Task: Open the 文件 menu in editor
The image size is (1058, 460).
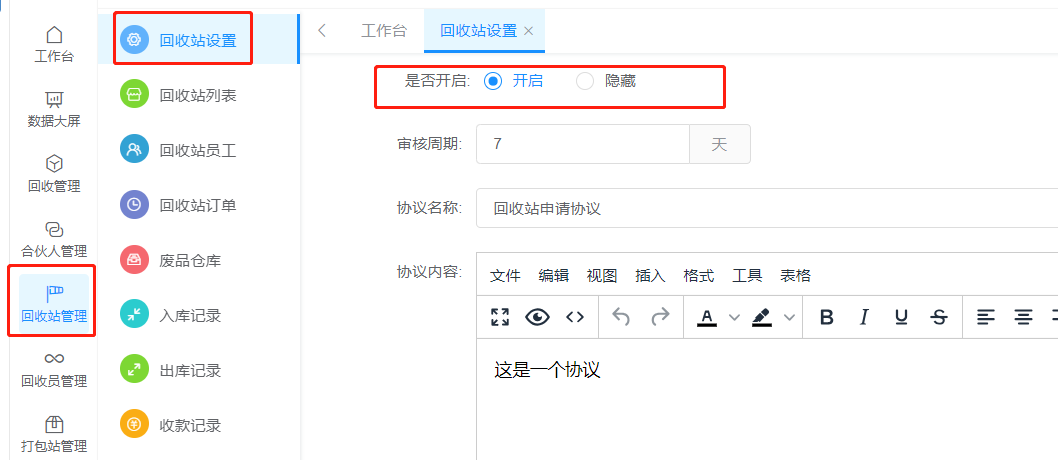Action: (x=505, y=275)
